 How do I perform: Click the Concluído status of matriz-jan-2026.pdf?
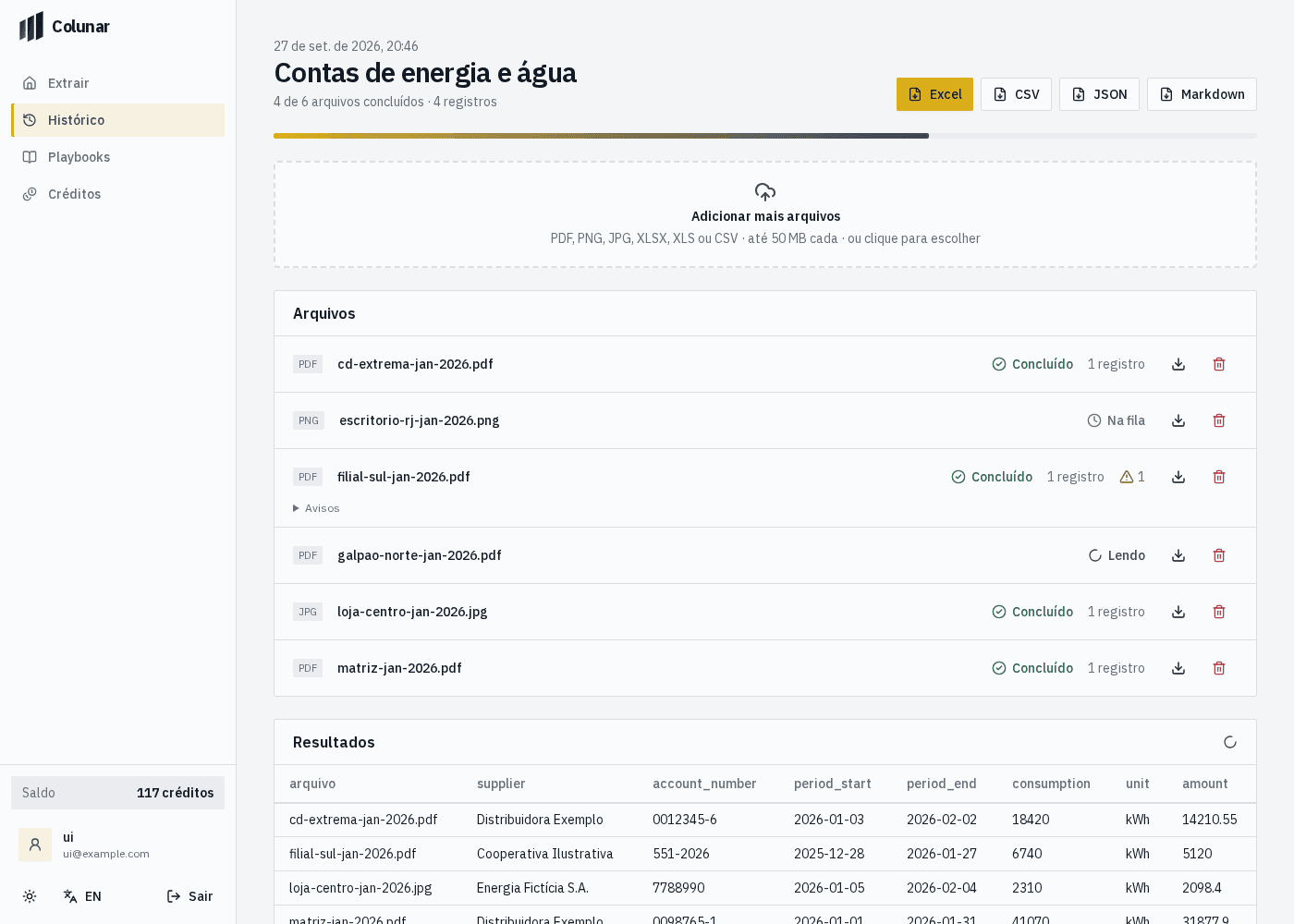point(1032,668)
